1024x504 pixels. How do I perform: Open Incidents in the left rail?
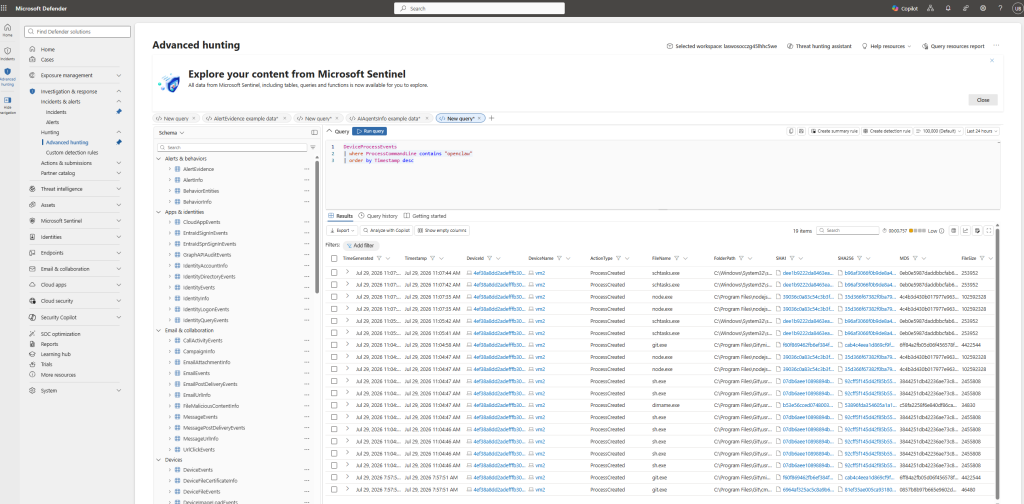pos(7,54)
